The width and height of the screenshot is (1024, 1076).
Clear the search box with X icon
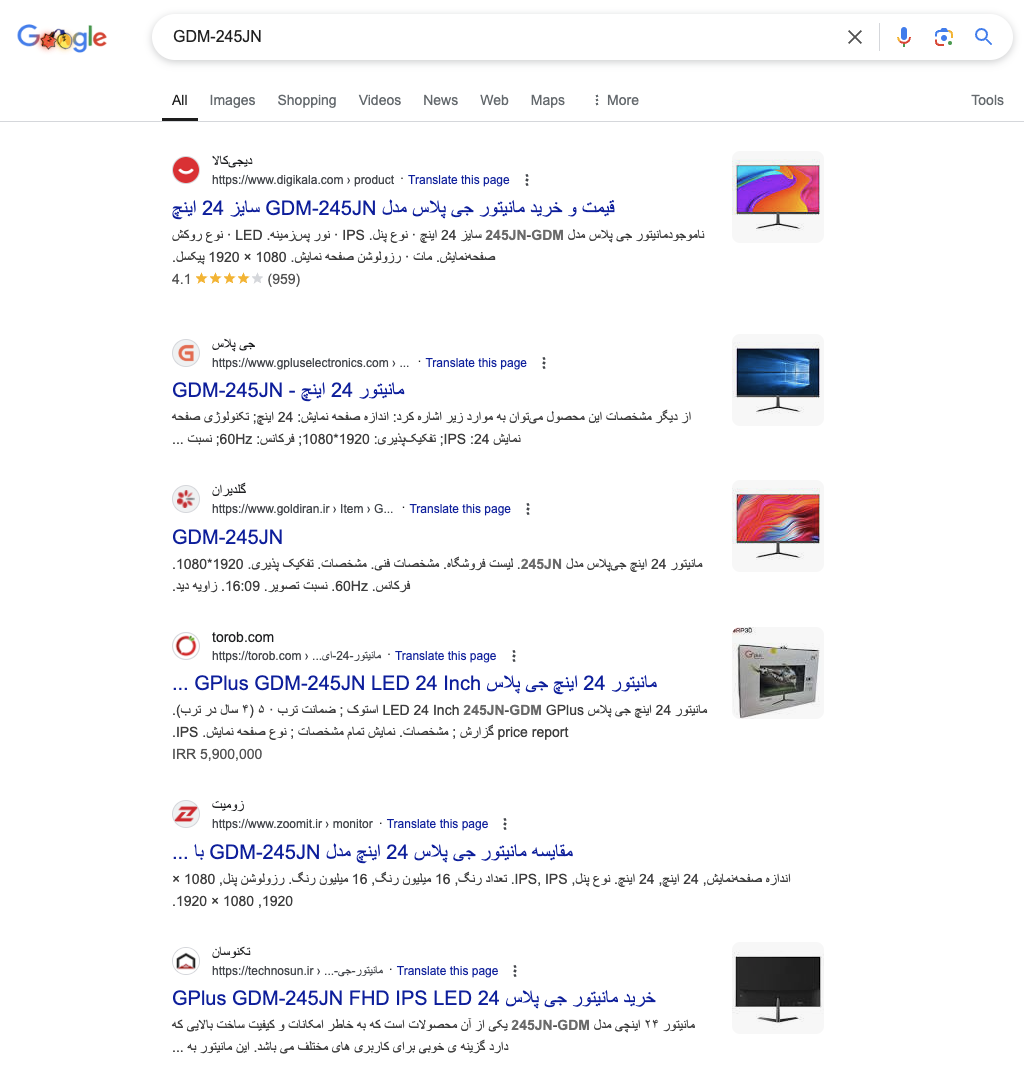854,37
